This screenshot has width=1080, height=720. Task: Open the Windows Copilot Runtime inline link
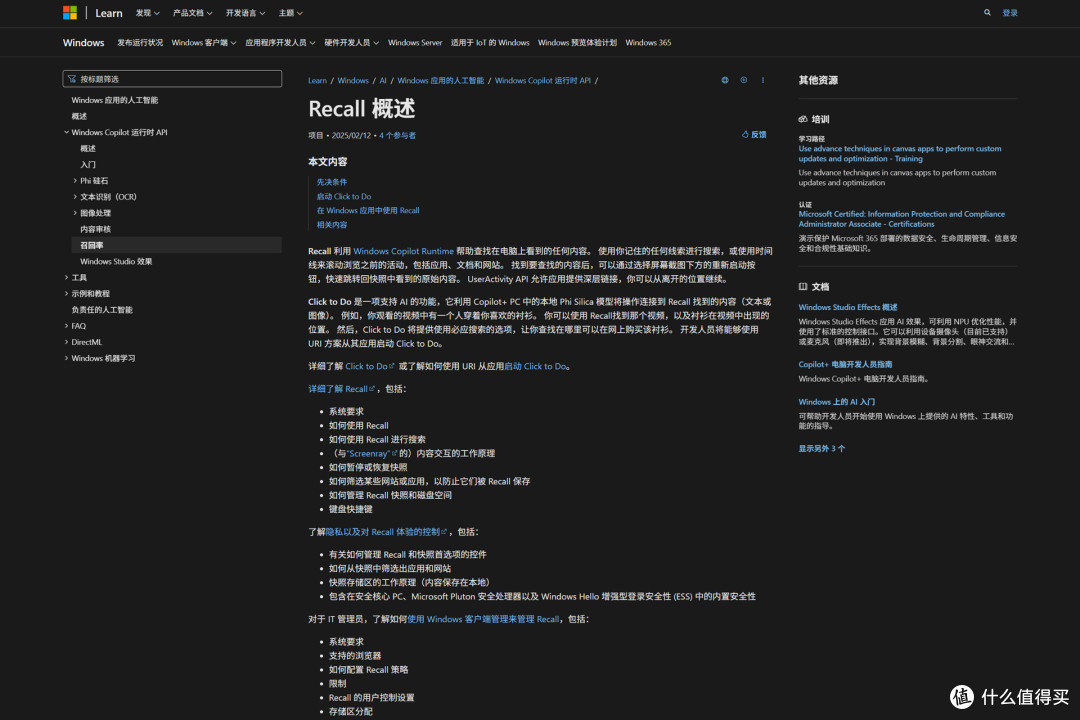[404, 251]
